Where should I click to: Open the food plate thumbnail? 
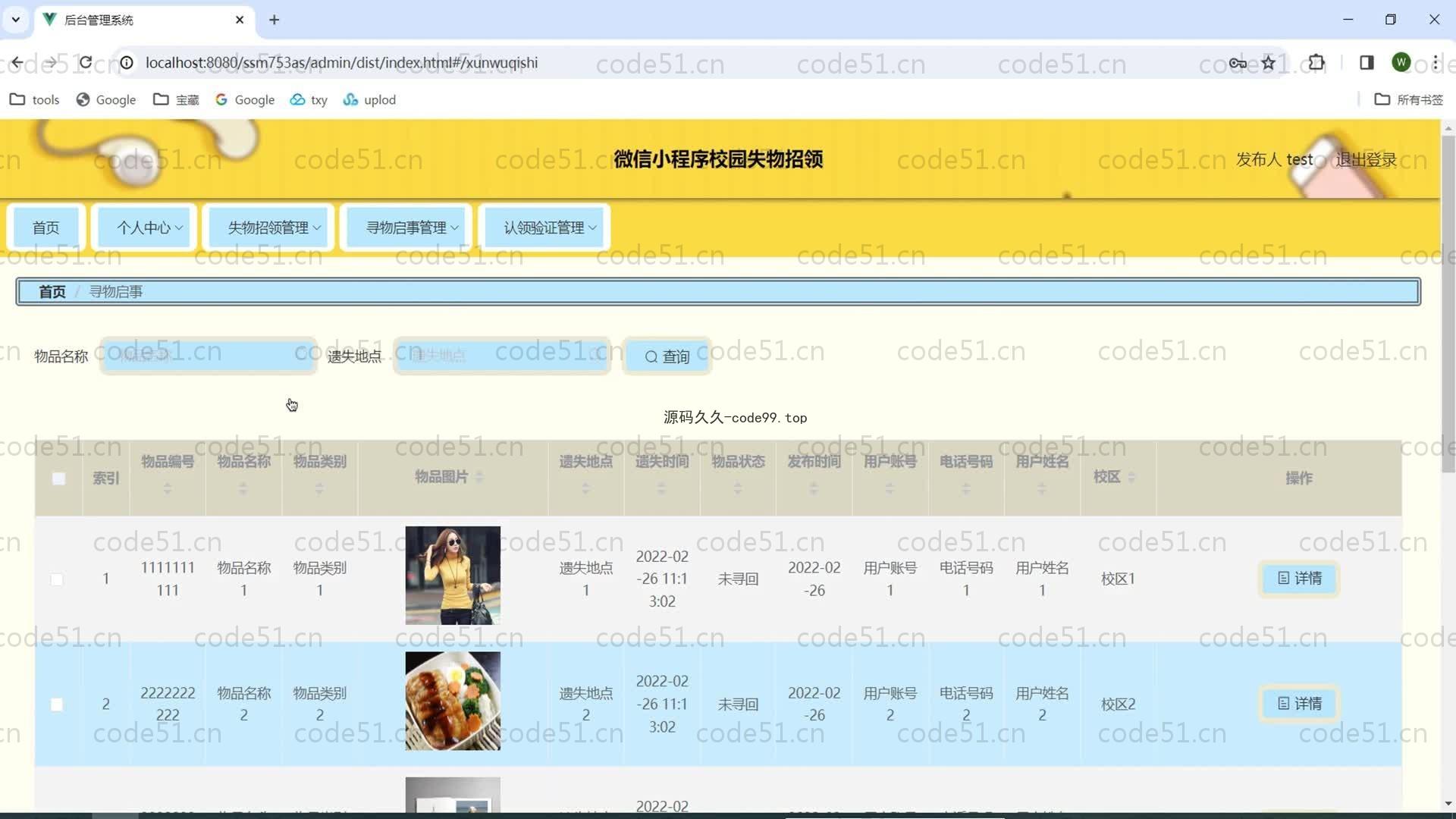coord(453,701)
